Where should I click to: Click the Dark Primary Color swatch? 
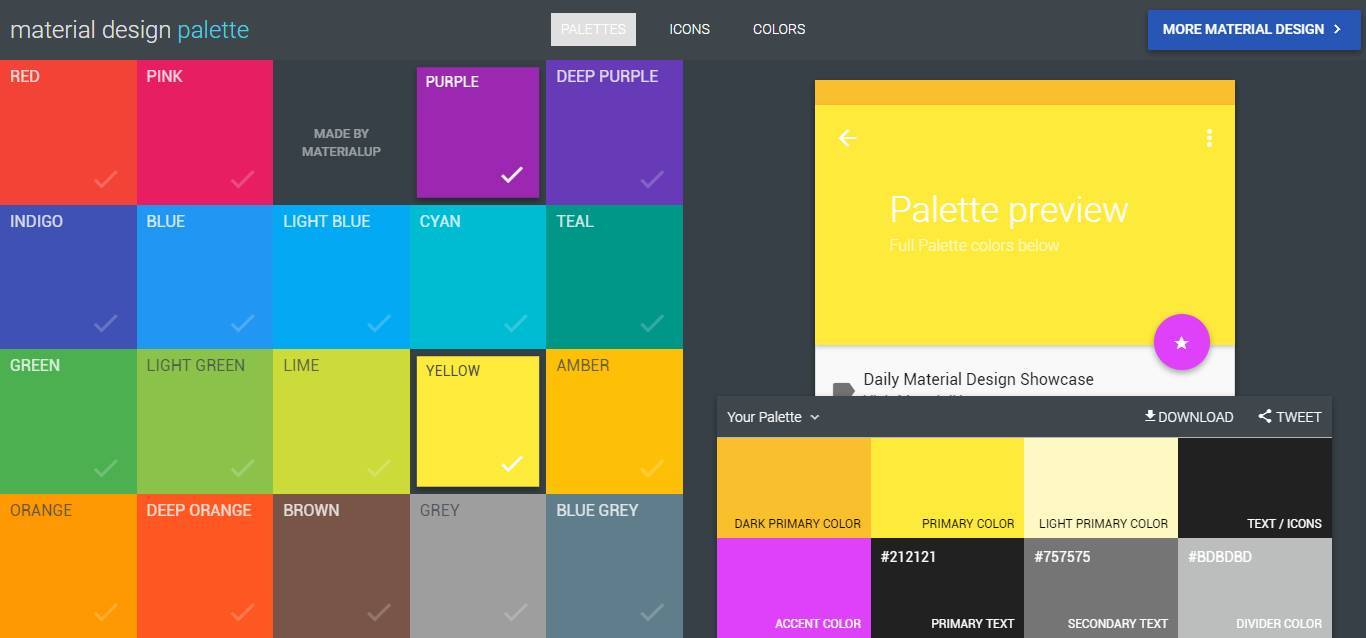(x=793, y=487)
